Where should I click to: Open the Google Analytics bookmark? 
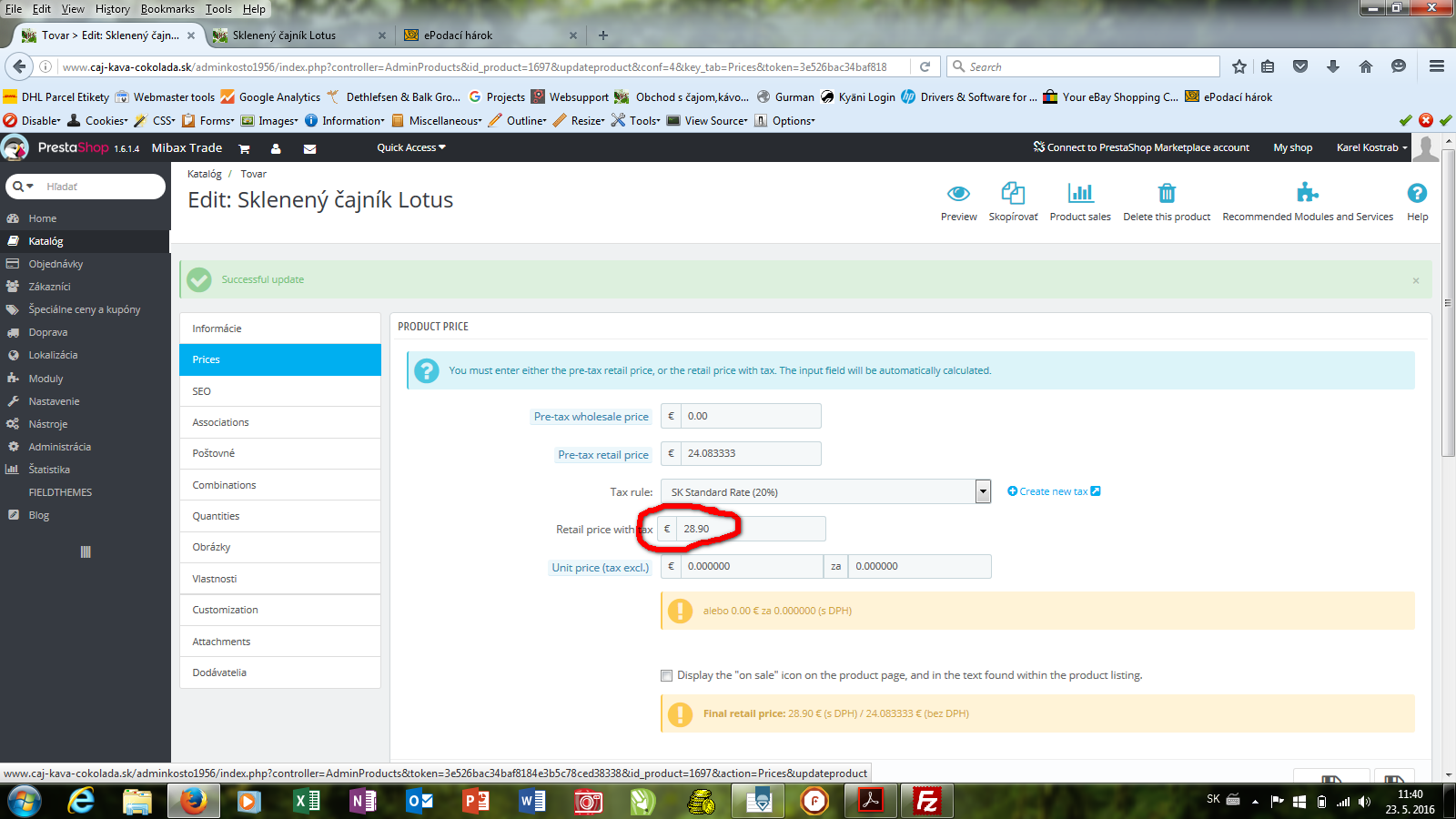click(x=270, y=96)
